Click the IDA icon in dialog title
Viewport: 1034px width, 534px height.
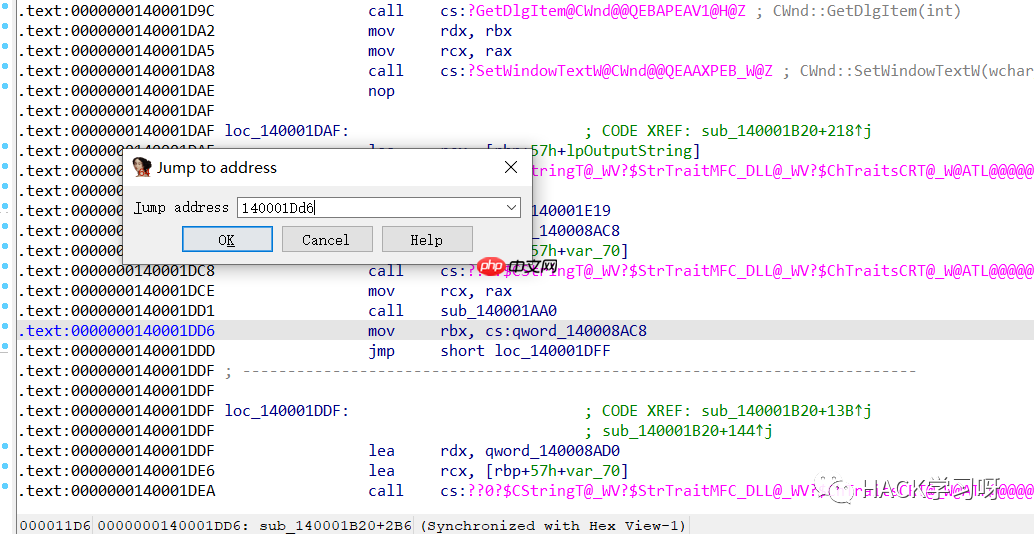[141, 167]
